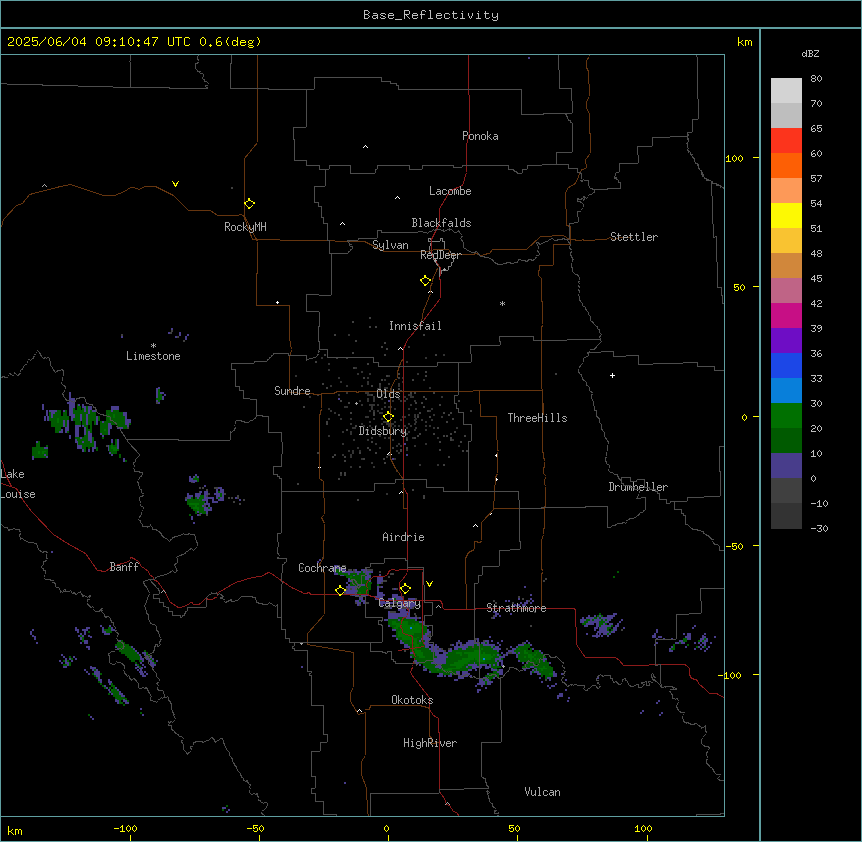Click the white caret marker west of Ponoka
862x842 pixels.
coord(366,147)
